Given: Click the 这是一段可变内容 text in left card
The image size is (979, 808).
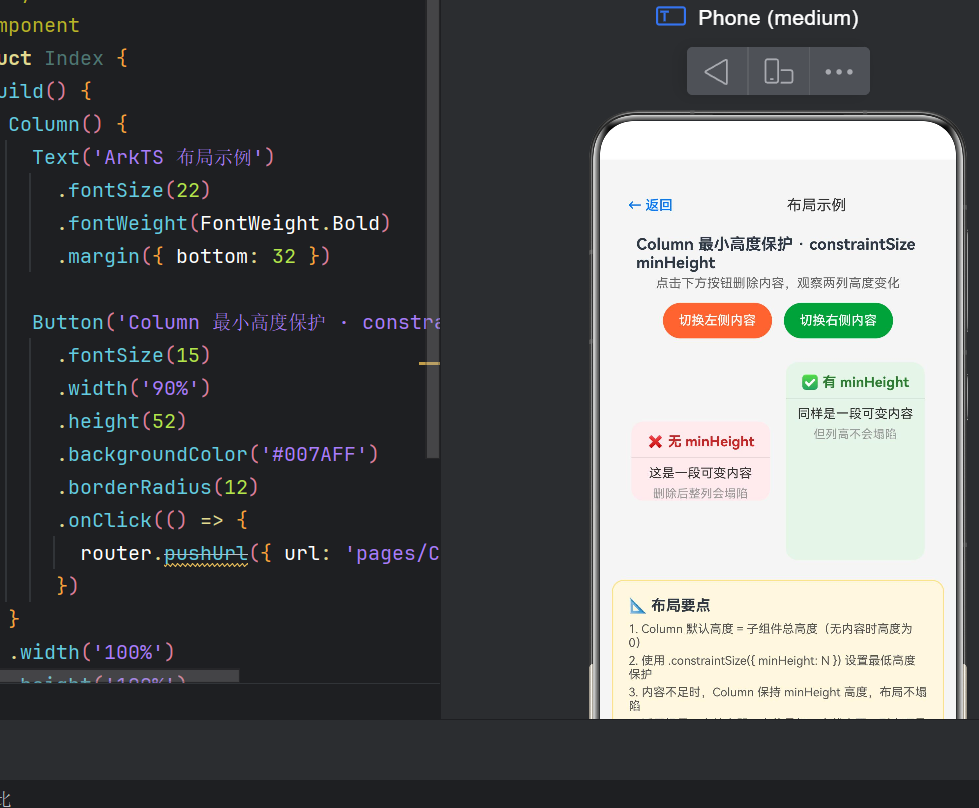Looking at the screenshot, I should point(701,473).
